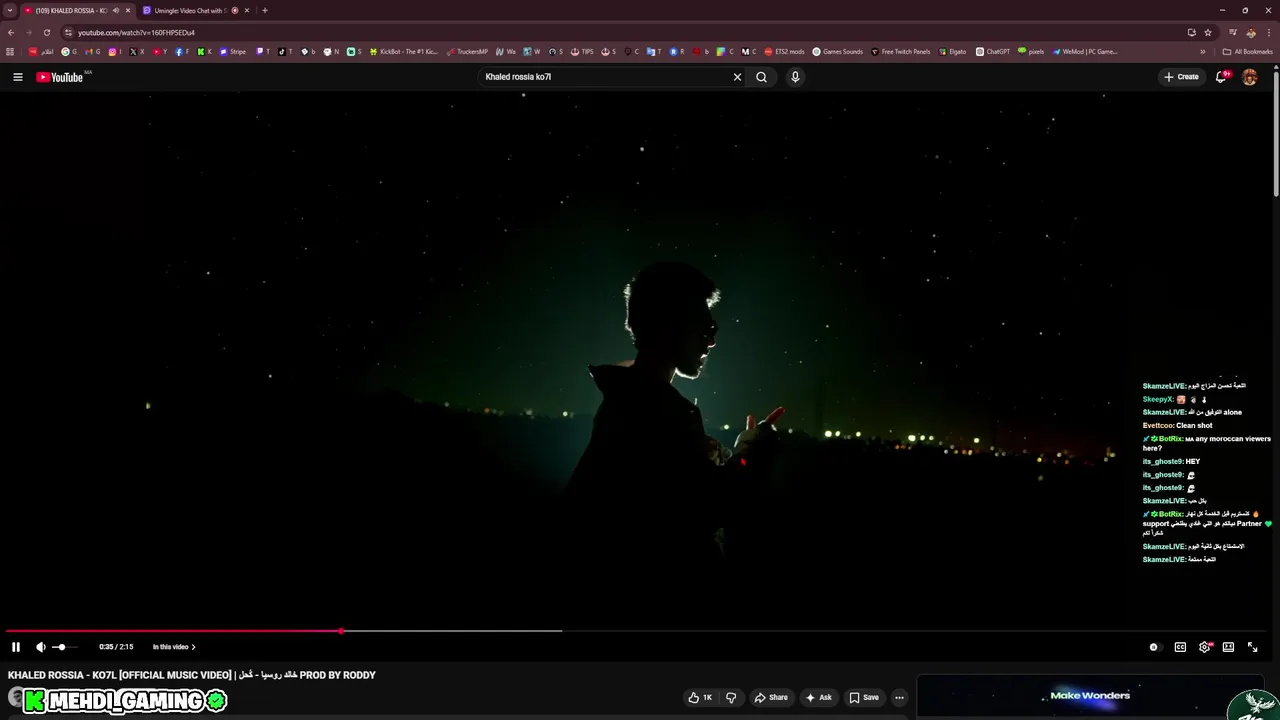Open the TruckersMP bookmark
This screenshot has width=1280, height=720.
click(x=467, y=52)
